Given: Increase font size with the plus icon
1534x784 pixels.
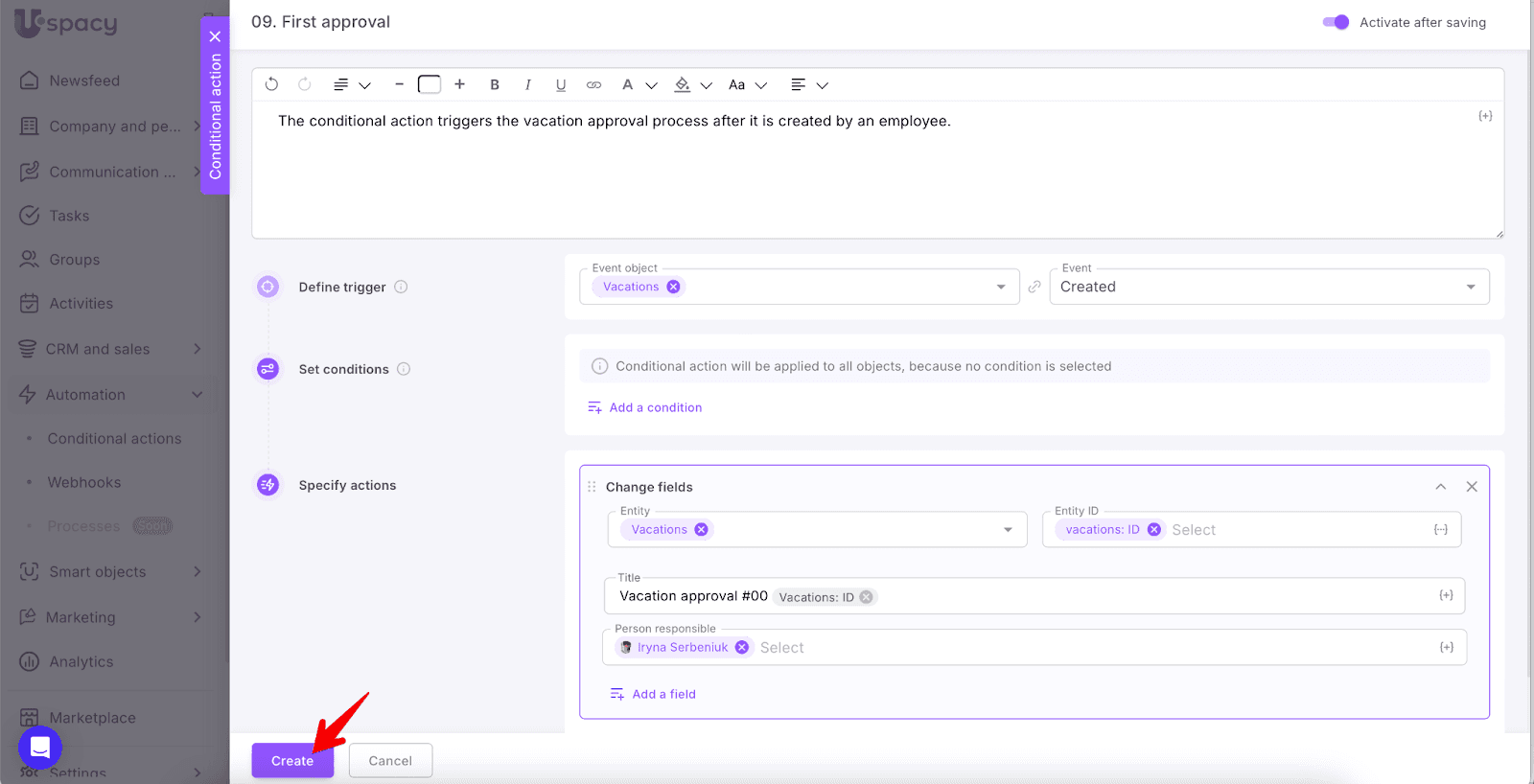Looking at the screenshot, I should [460, 84].
